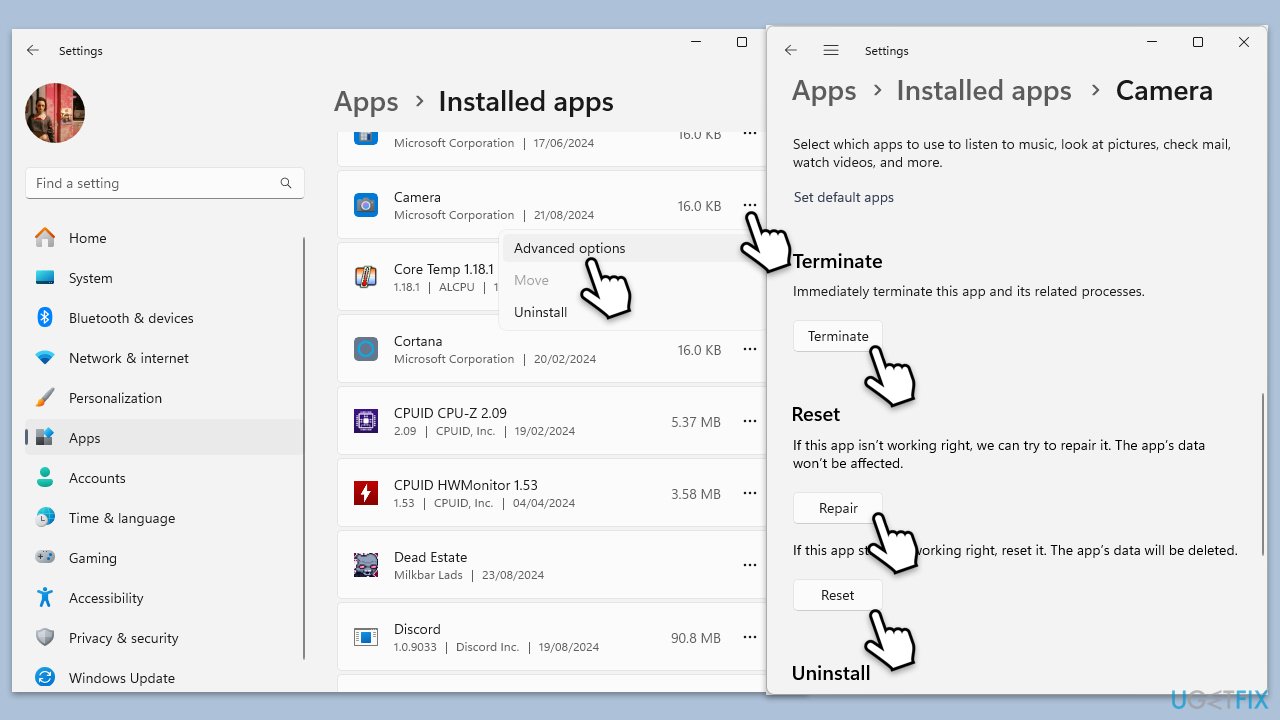Image resolution: width=1280 pixels, height=720 pixels.
Task: Click the Accessibility figure icon
Action: tap(45, 598)
